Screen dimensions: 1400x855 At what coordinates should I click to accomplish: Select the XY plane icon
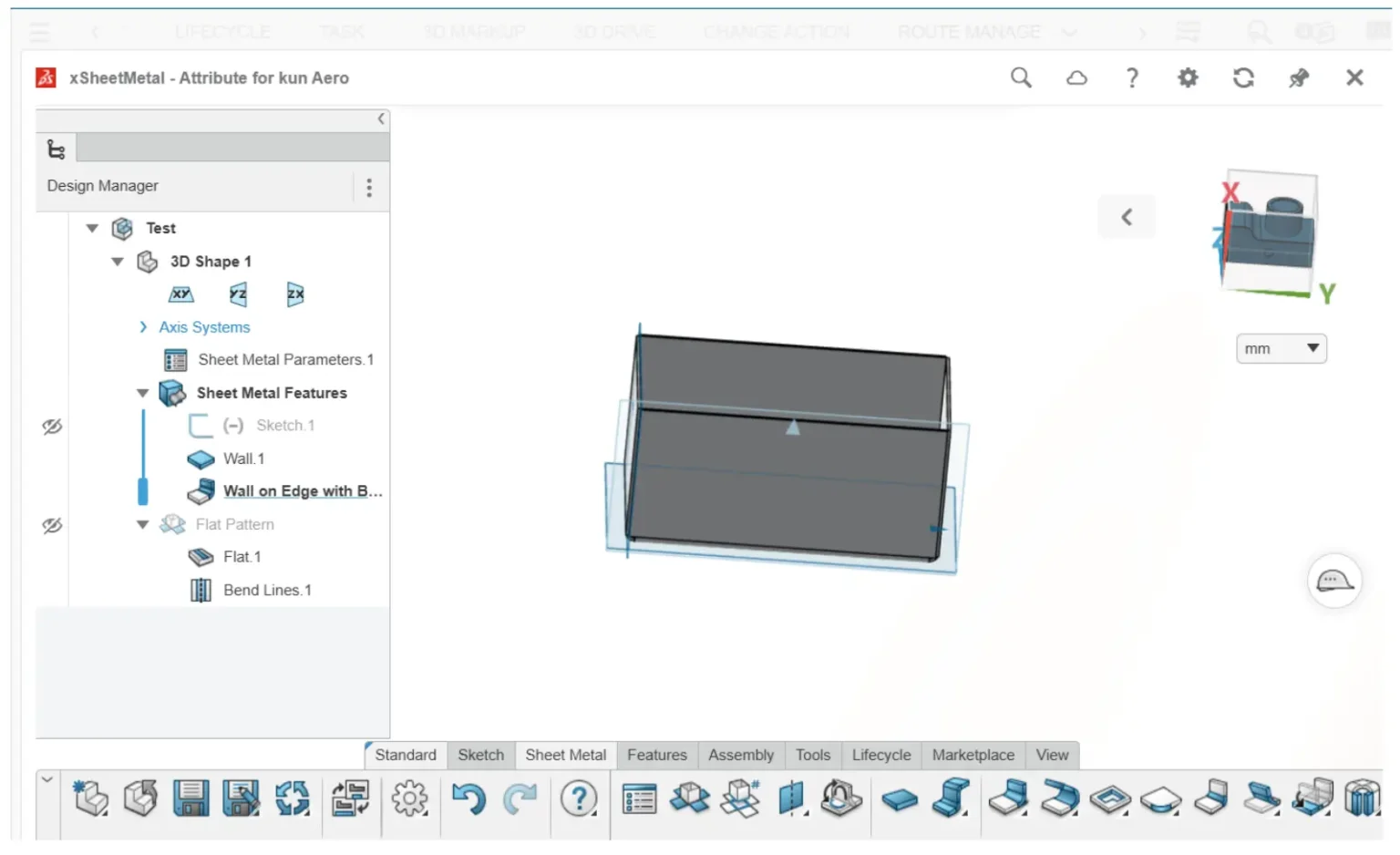[x=181, y=294]
